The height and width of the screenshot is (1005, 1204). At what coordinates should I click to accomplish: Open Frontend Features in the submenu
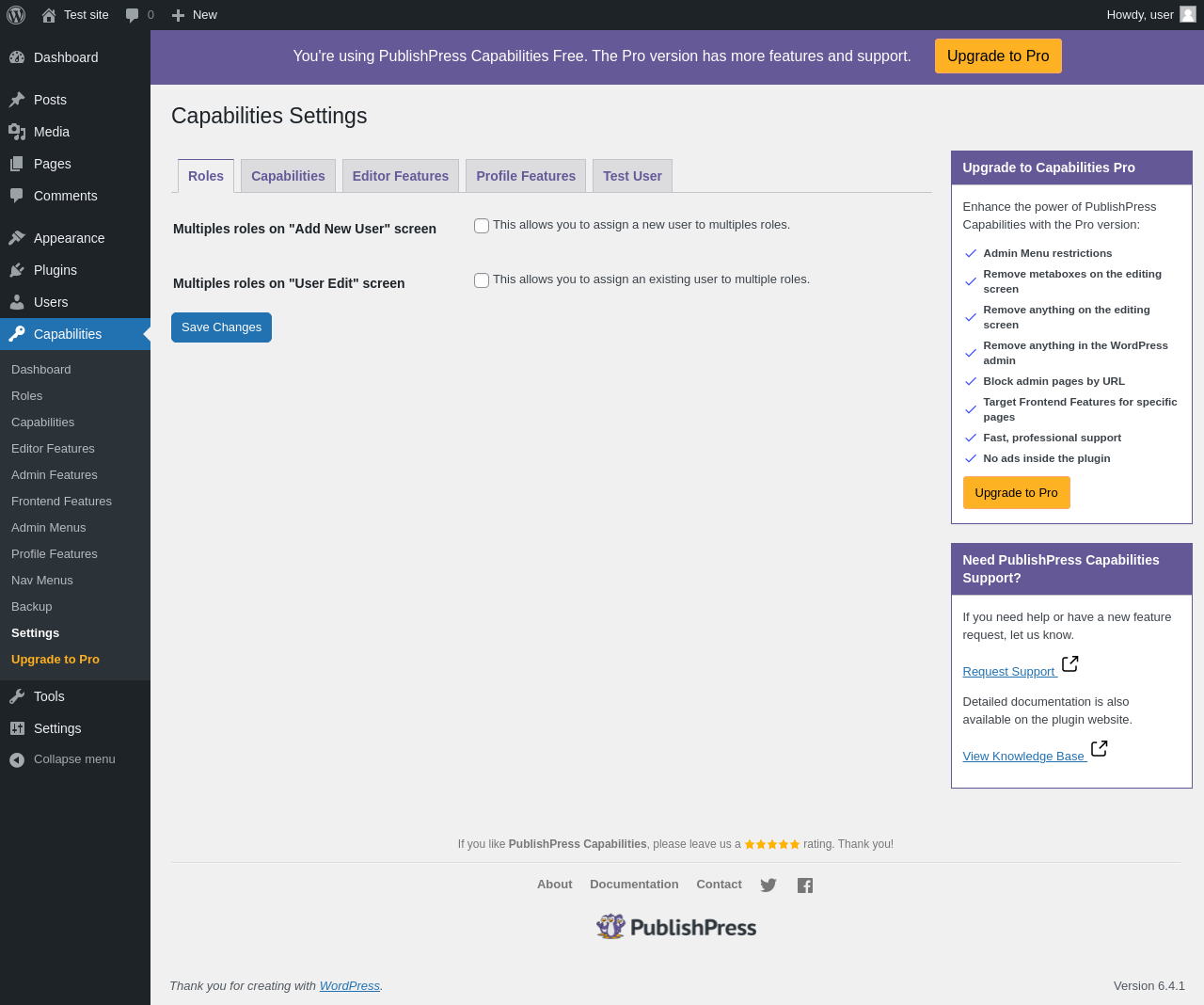click(62, 502)
